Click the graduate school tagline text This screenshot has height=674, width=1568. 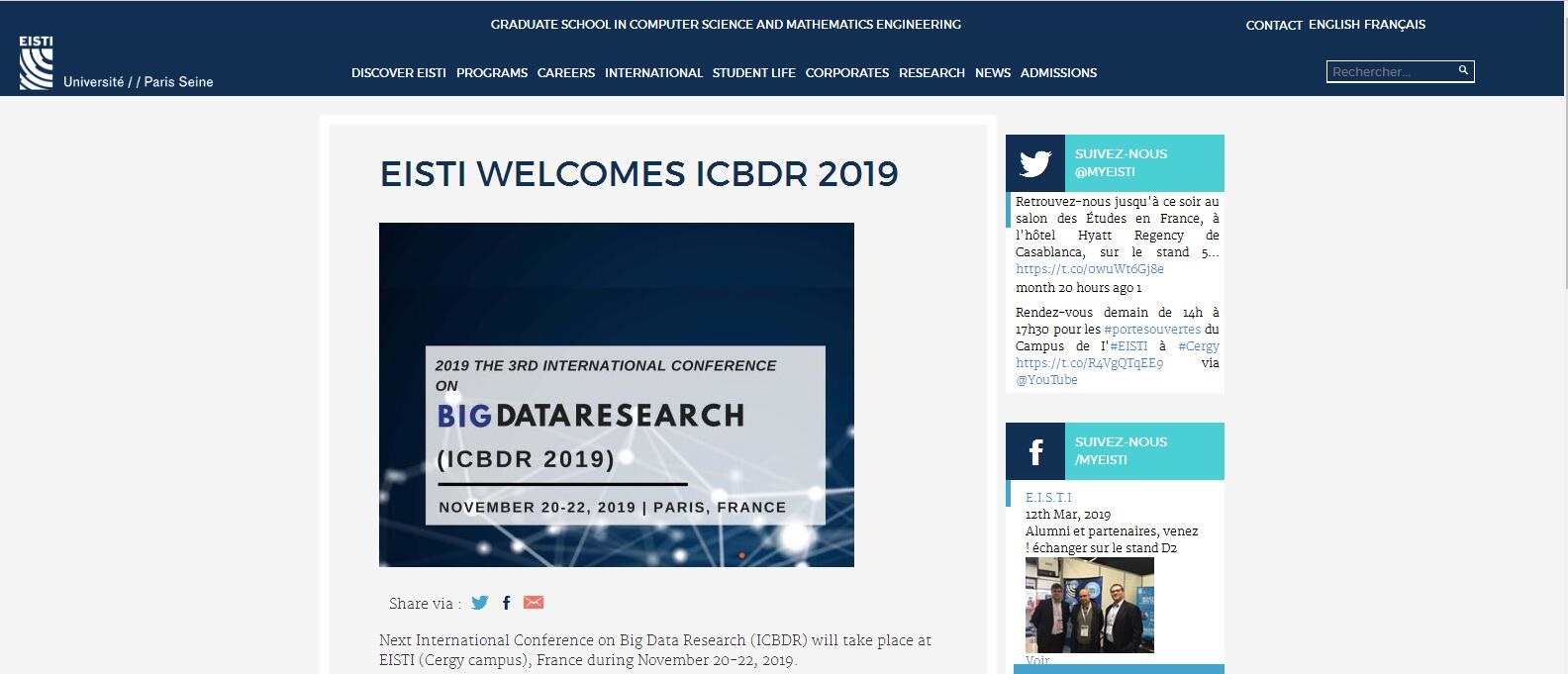[x=726, y=25]
